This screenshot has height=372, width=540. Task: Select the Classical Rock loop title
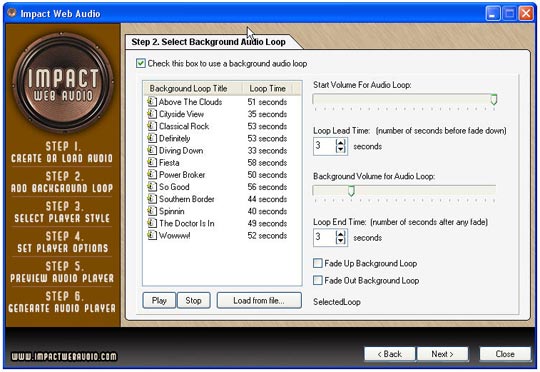[x=184, y=126]
